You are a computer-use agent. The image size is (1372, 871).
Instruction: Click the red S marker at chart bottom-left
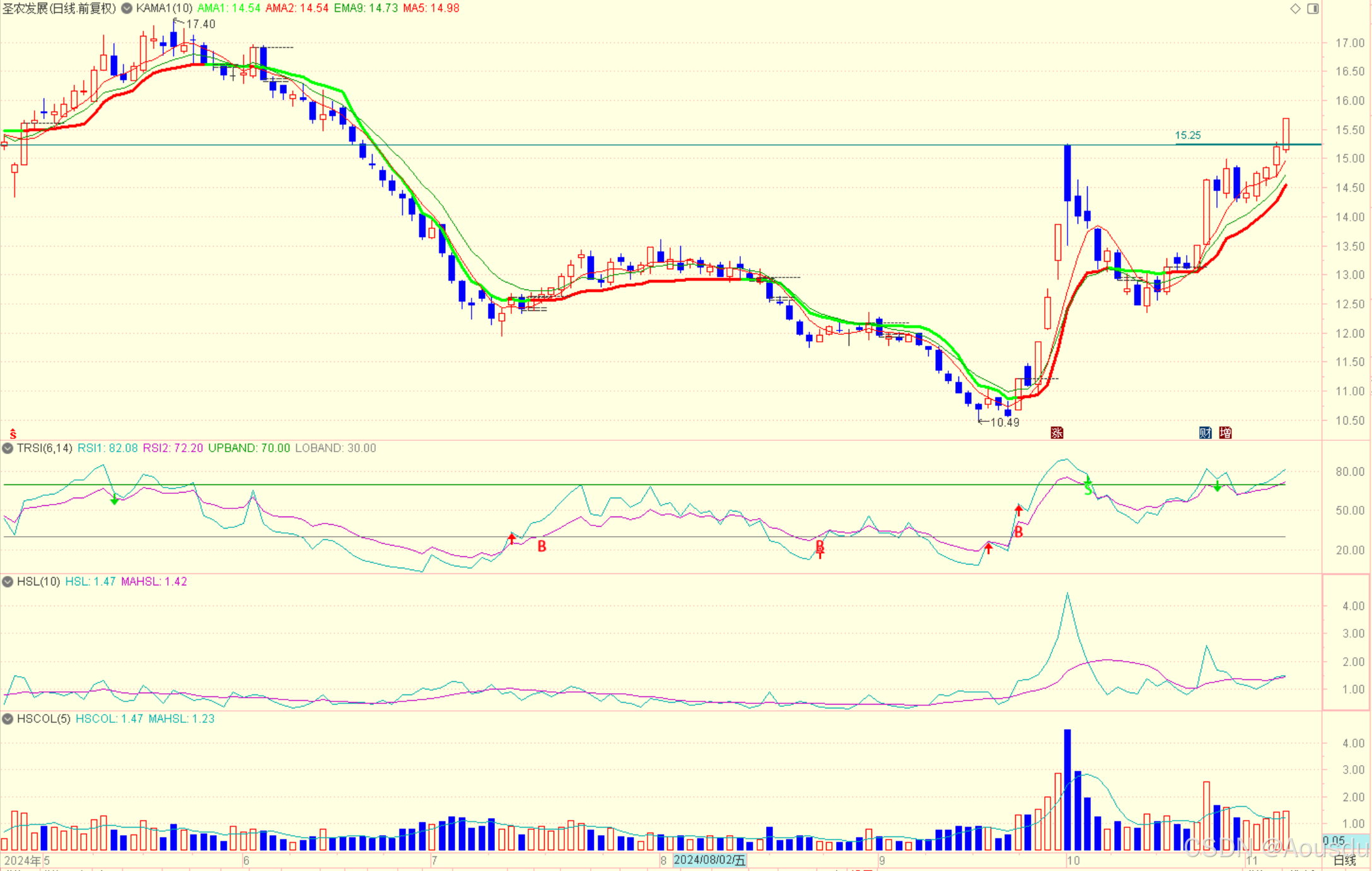pos(13,435)
